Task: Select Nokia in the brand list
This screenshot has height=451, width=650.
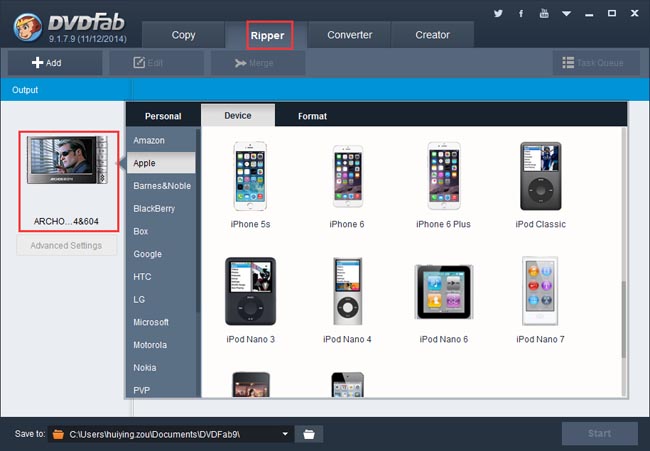Action: click(x=161, y=368)
